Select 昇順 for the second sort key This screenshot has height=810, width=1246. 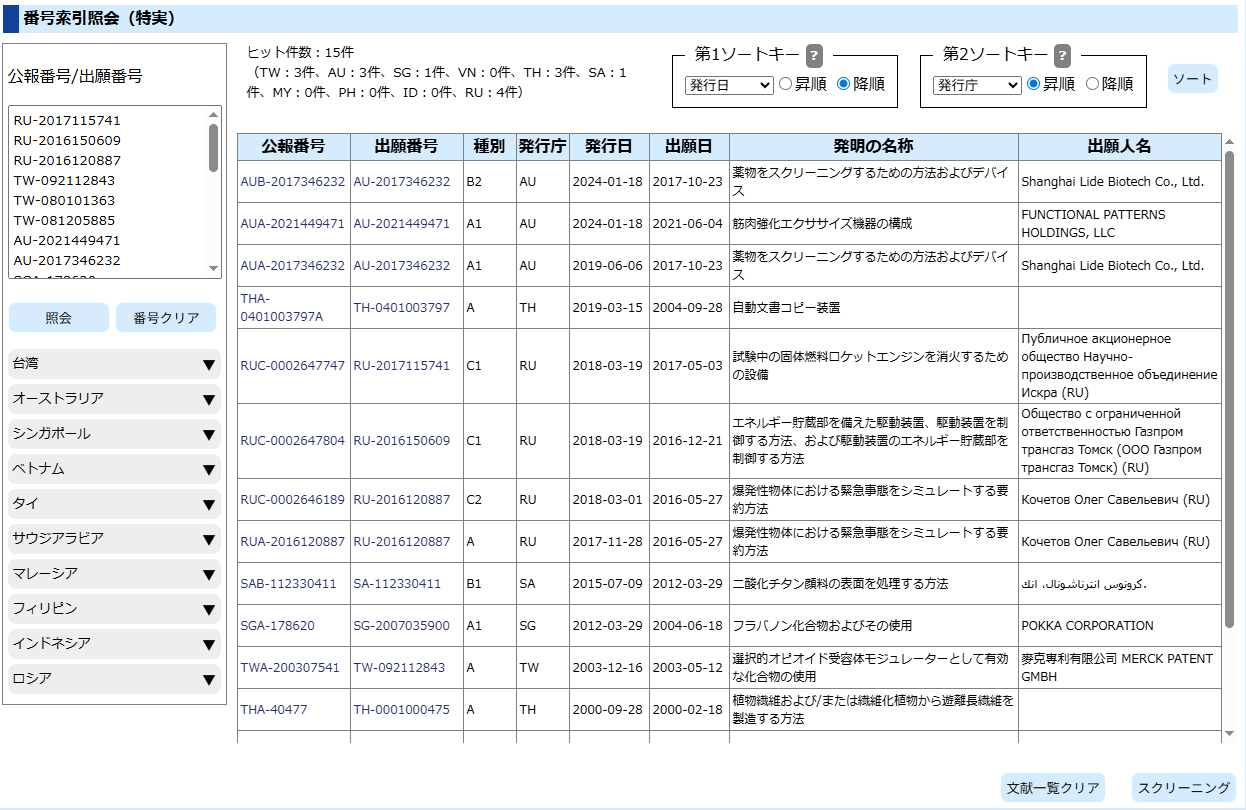(1034, 85)
